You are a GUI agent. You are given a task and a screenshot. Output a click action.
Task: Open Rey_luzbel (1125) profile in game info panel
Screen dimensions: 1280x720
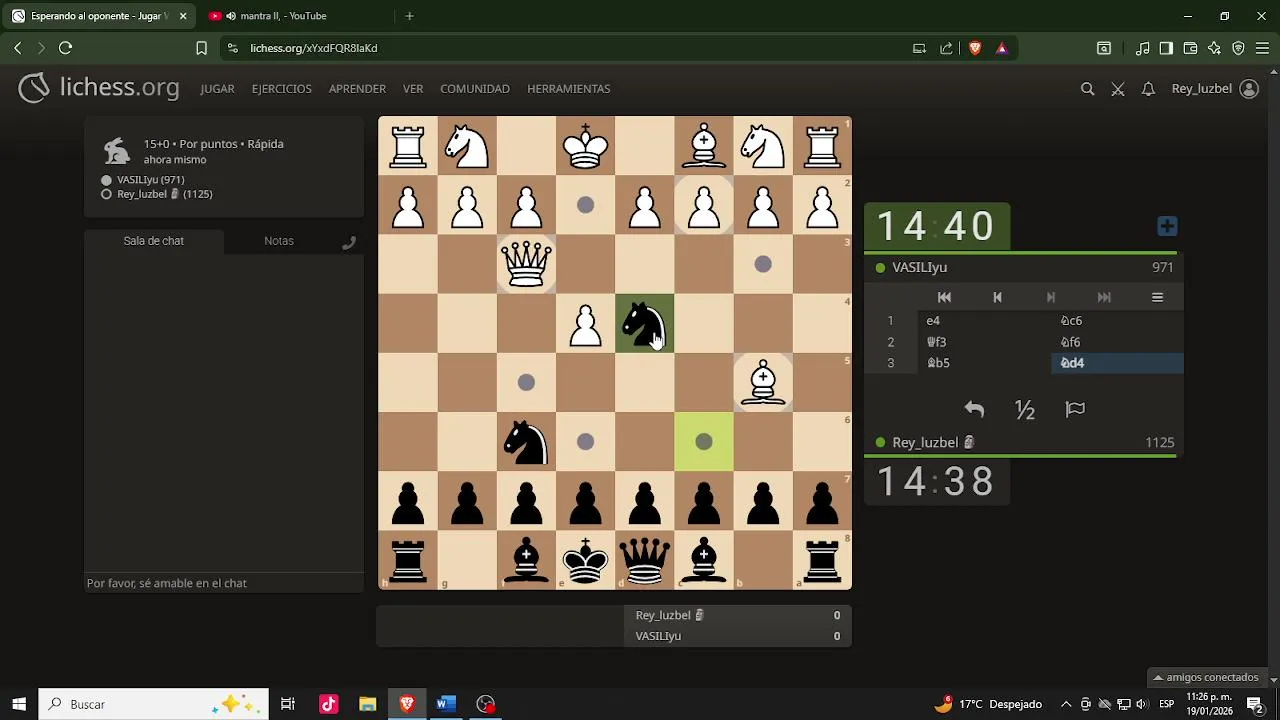[x=164, y=194]
